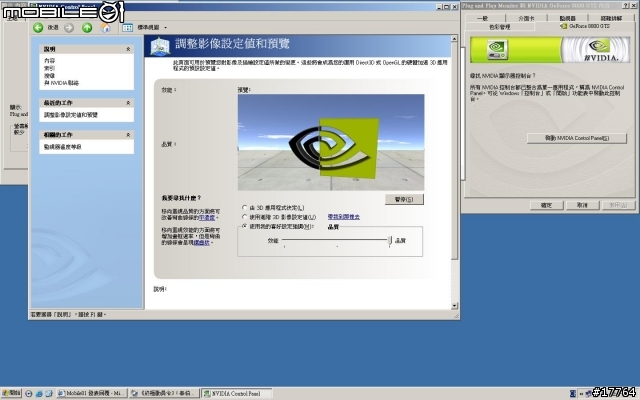Collapse the 最近的工作 sidebar panel

128,103
